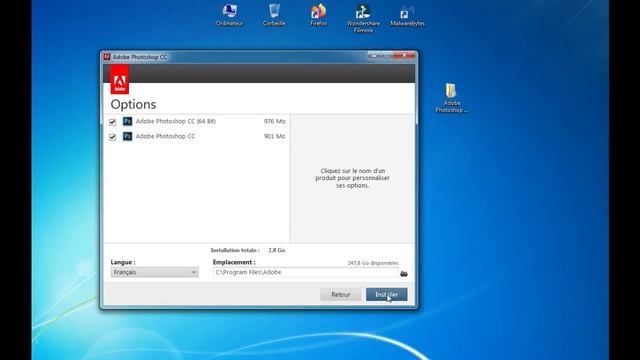Image resolution: width=640 pixels, height=360 pixels.
Task: Click the Emplacement path input field
Action: tap(305, 272)
